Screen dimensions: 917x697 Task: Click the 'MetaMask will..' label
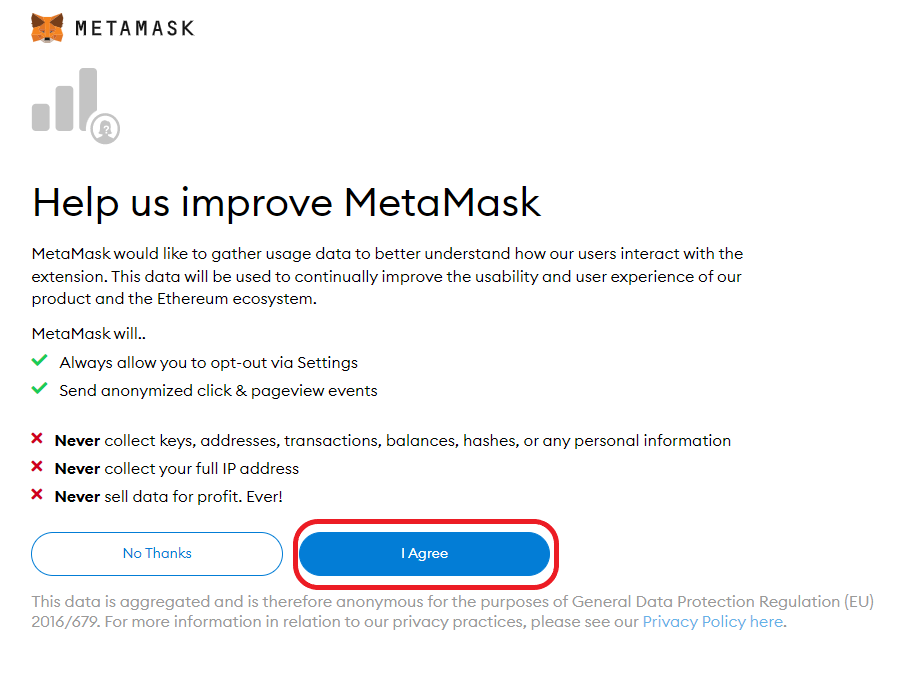(x=88, y=333)
